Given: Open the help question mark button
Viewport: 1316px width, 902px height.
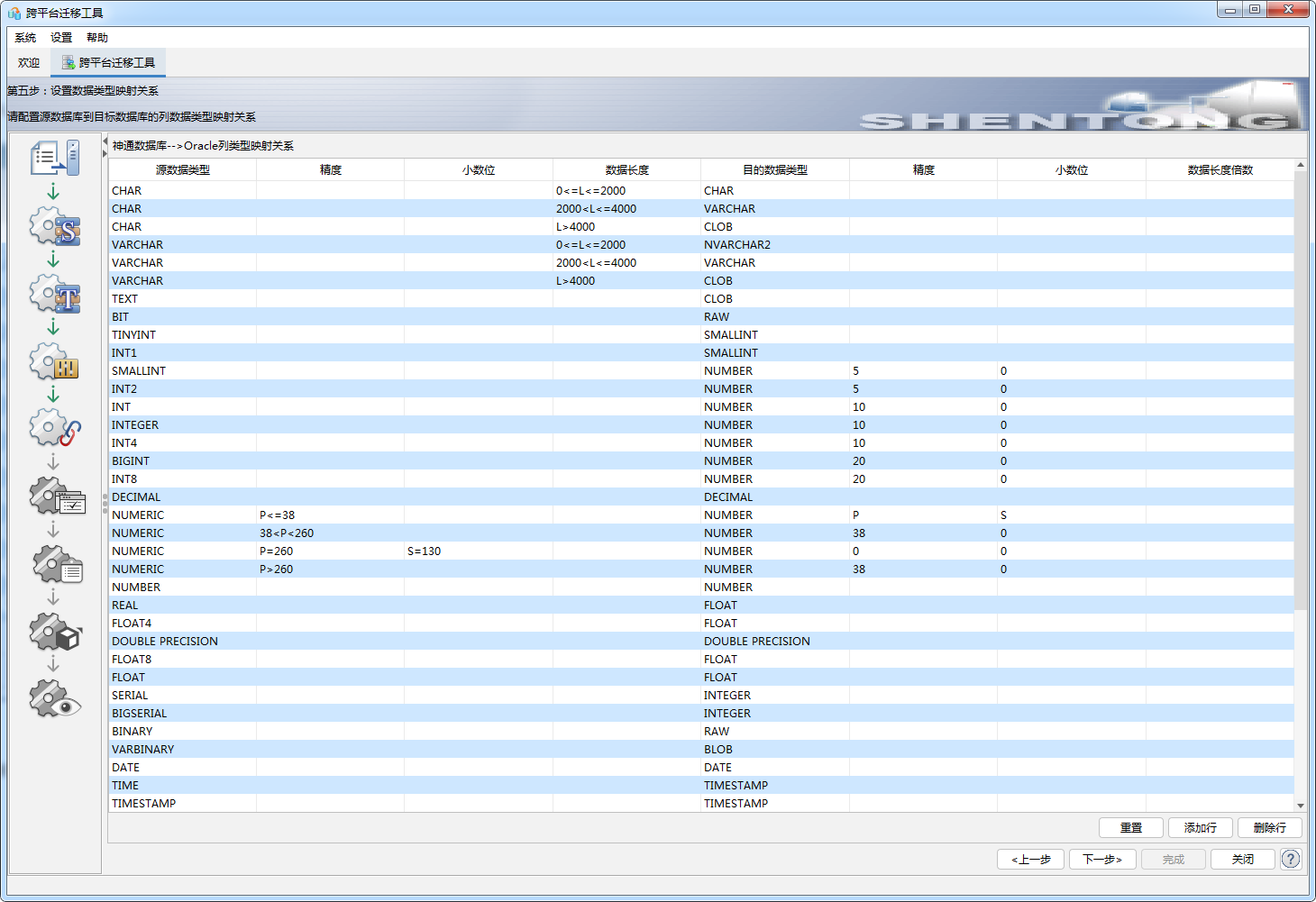Looking at the screenshot, I should coord(1291,859).
